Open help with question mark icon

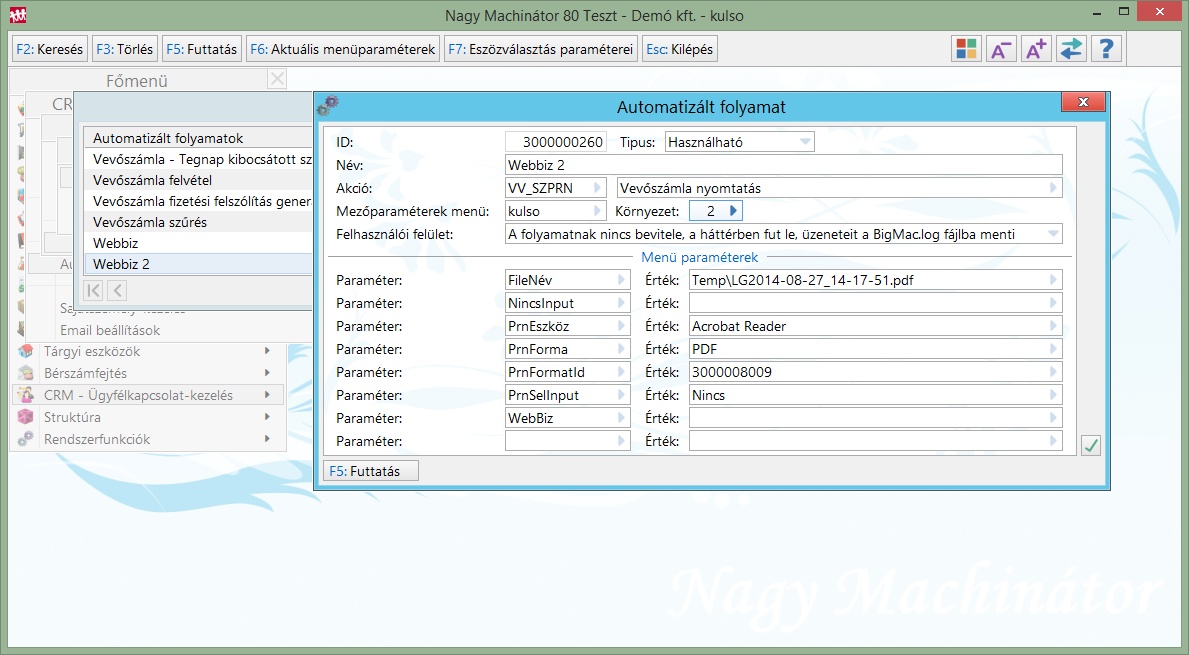[x=1106, y=49]
